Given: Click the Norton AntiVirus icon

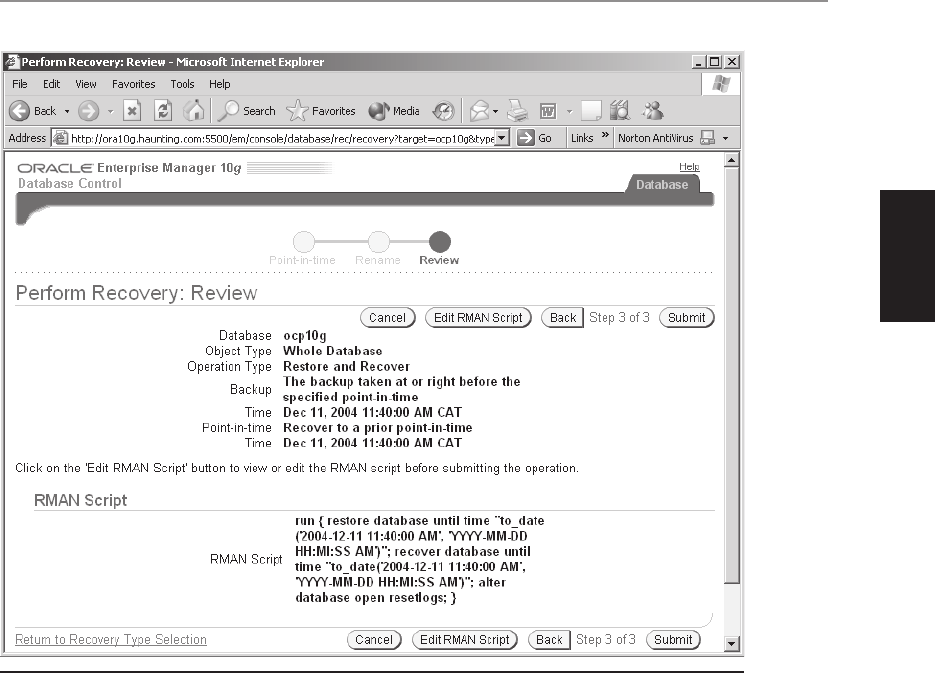Looking at the screenshot, I should (x=707, y=138).
